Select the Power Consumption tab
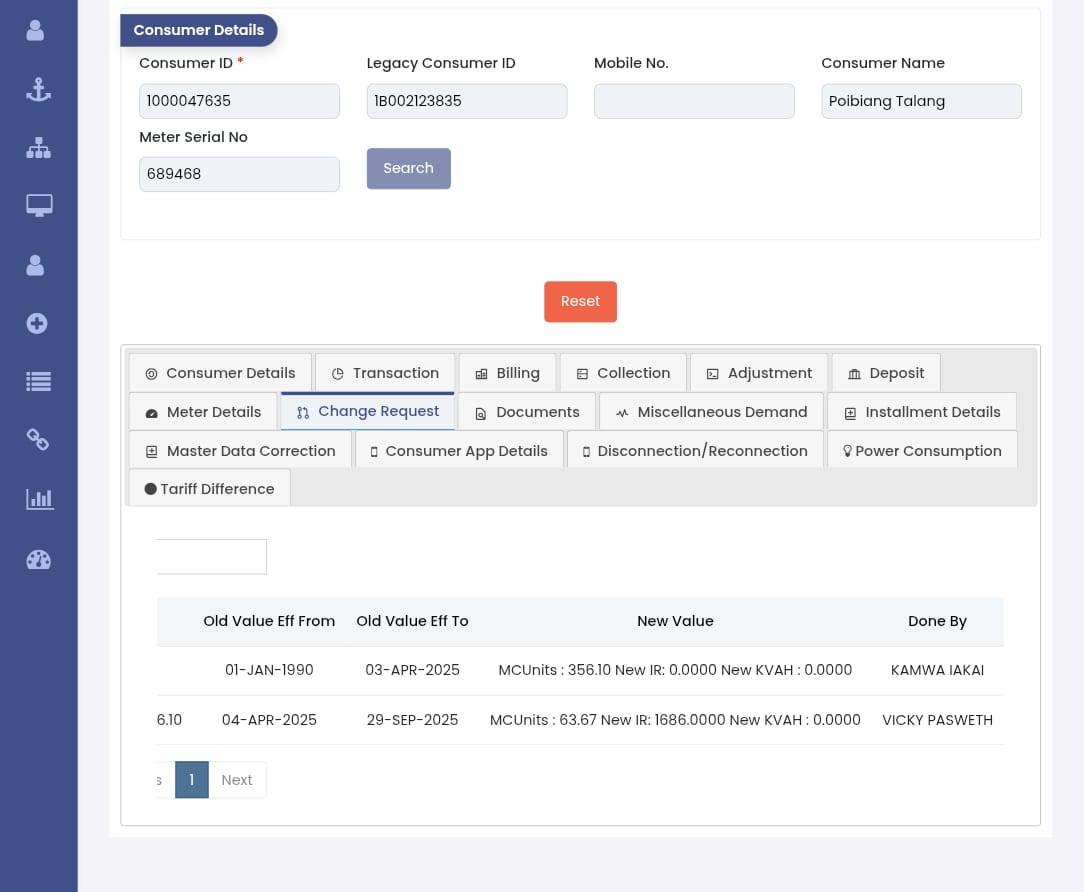1084x892 pixels. pyautogui.click(x=922, y=451)
